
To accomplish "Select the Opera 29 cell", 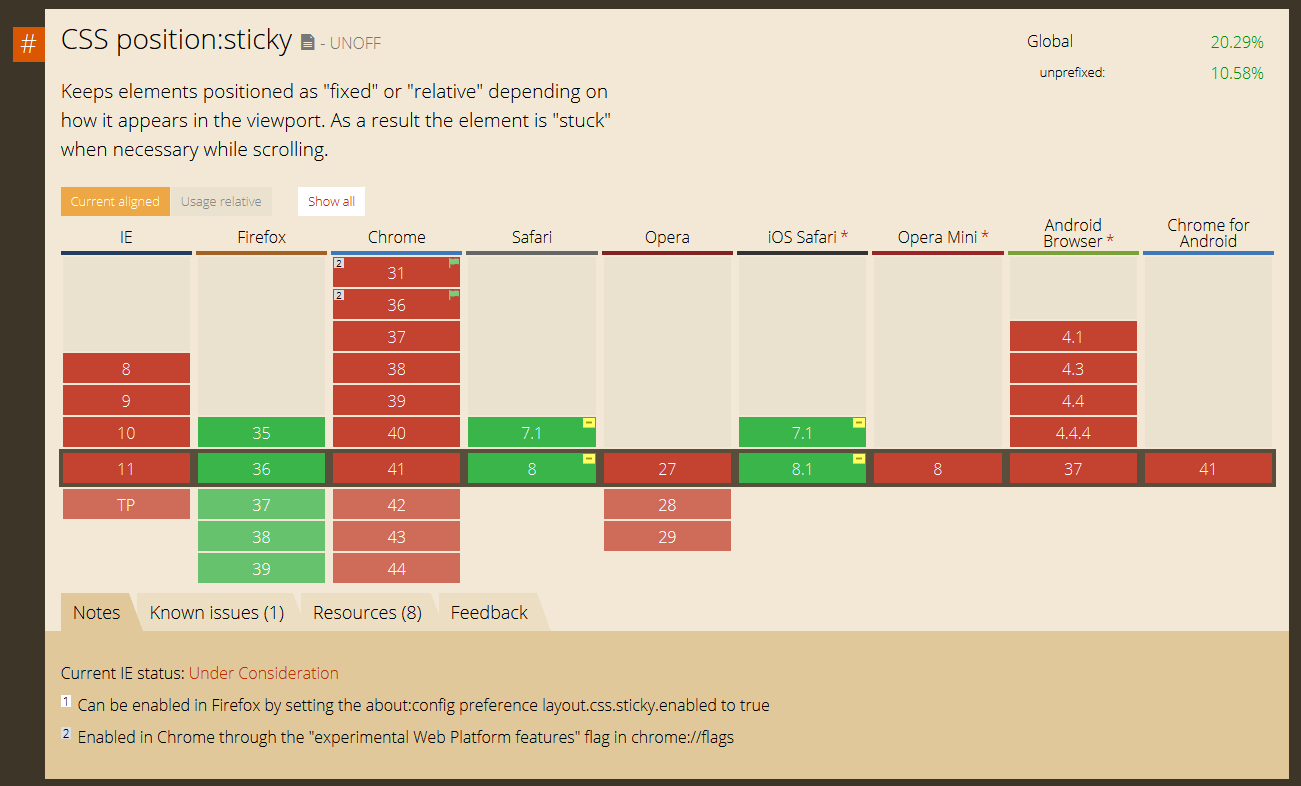I will [667, 537].
